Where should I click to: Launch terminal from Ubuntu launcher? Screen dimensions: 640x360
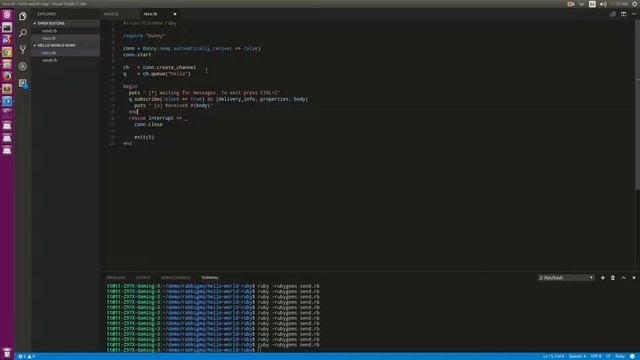click(x=7, y=27)
